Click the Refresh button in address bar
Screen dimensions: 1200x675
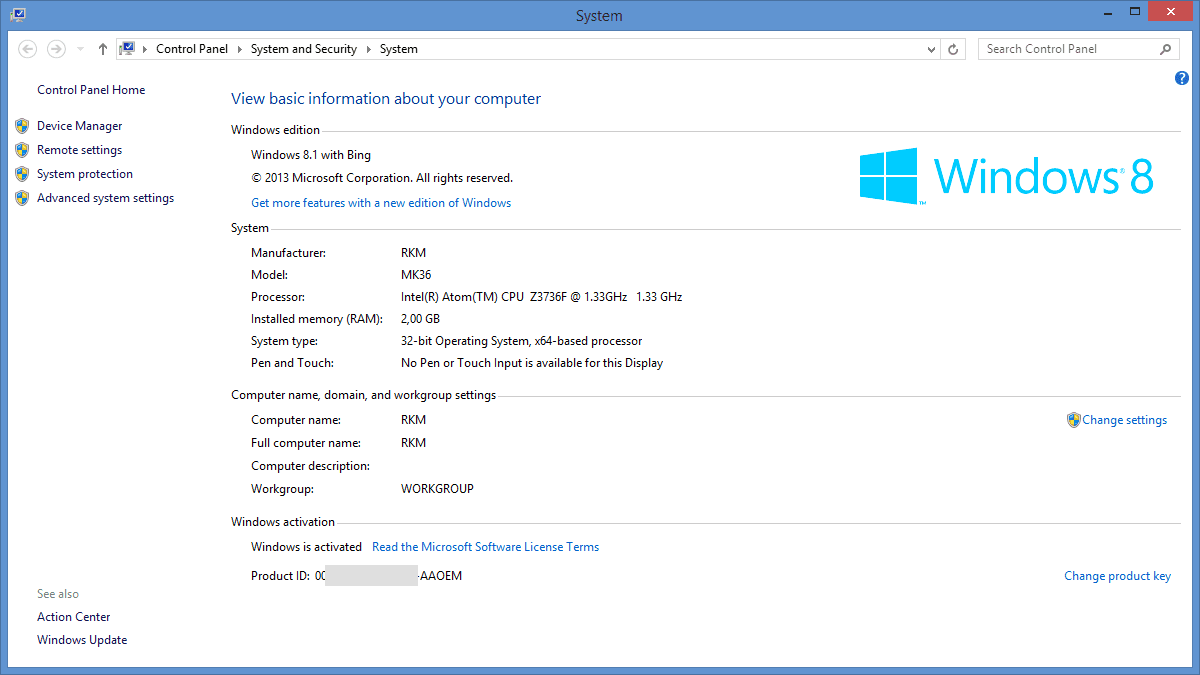954,49
